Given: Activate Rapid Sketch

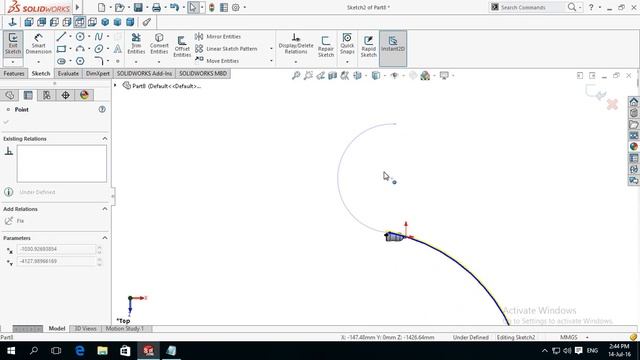Looking at the screenshot, I should point(368,46).
